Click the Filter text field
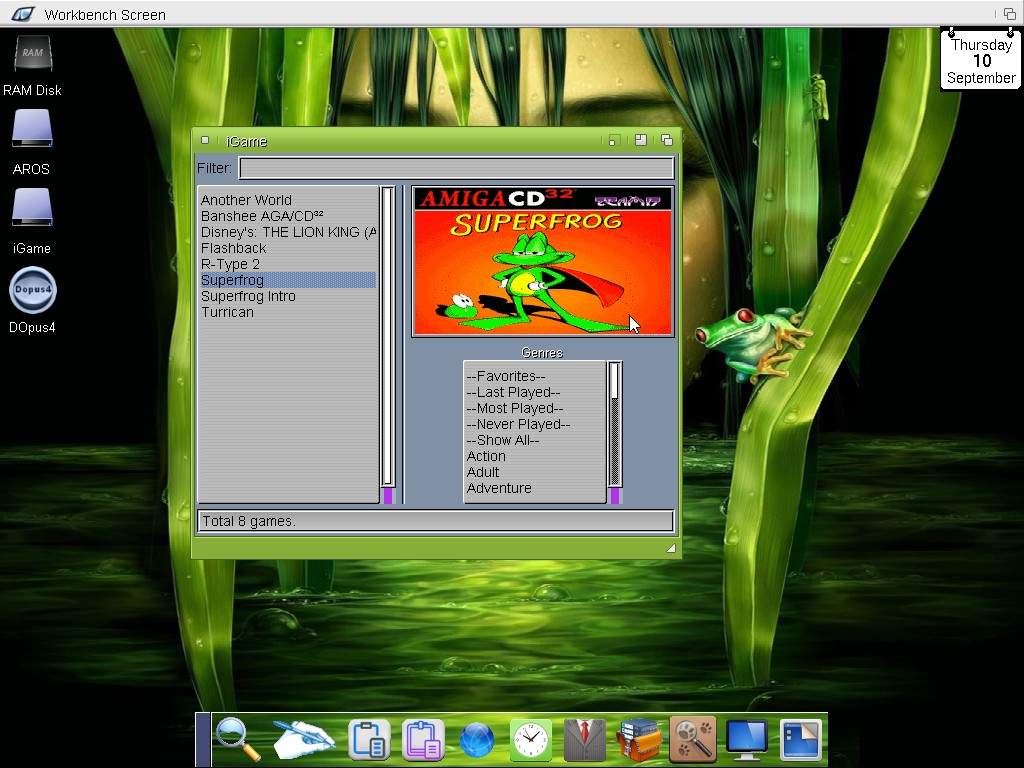The image size is (1024, 768). tap(456, 168)
